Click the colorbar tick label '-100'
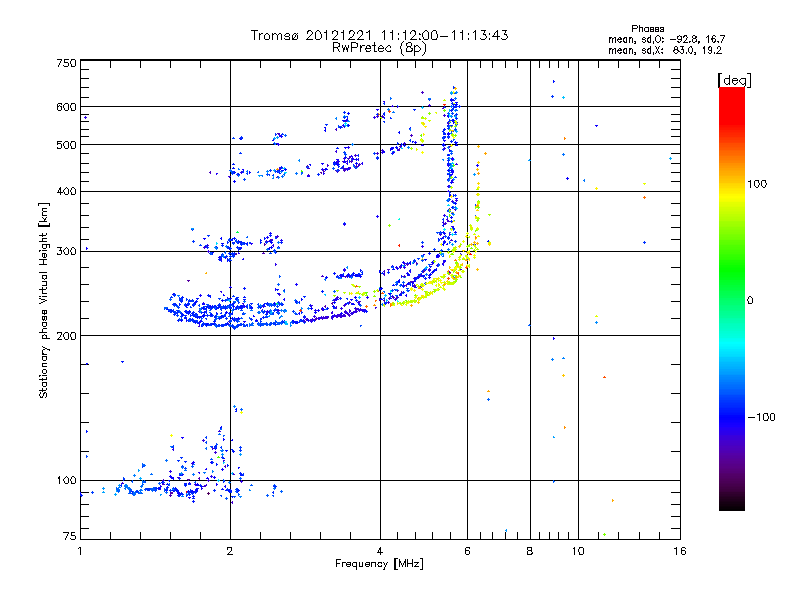 point(761,417)
